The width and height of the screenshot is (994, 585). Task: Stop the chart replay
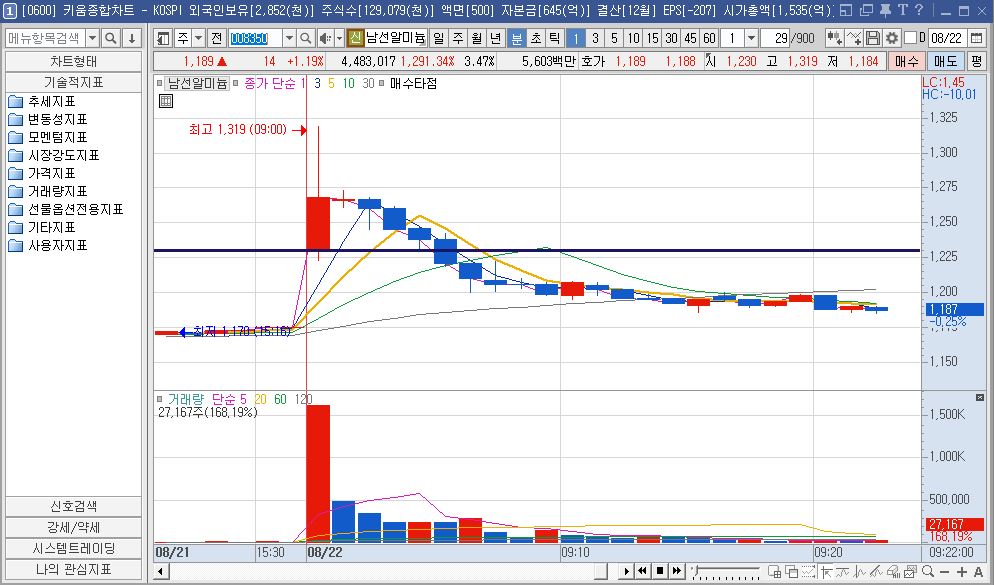pos(660,572)
